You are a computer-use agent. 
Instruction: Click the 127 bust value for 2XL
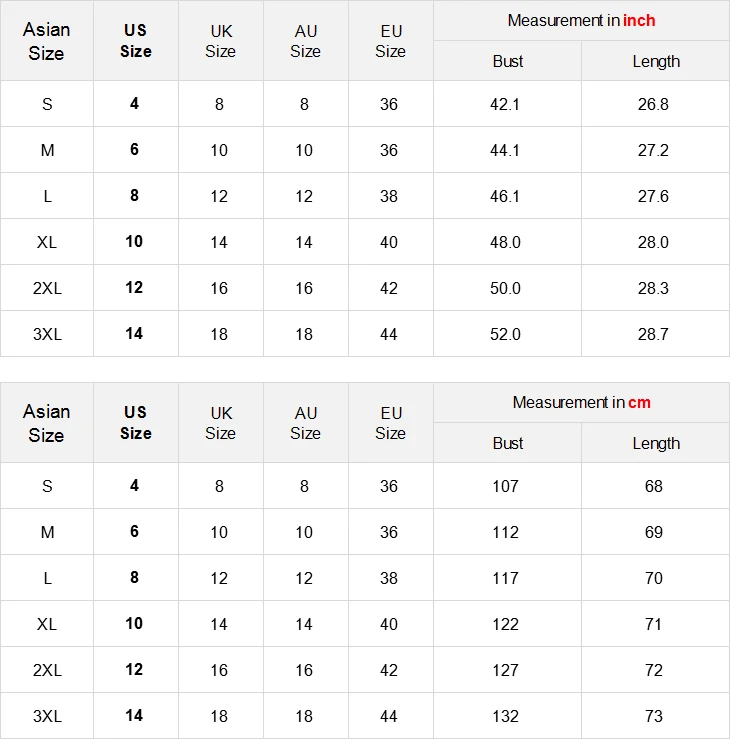[507, 670]
